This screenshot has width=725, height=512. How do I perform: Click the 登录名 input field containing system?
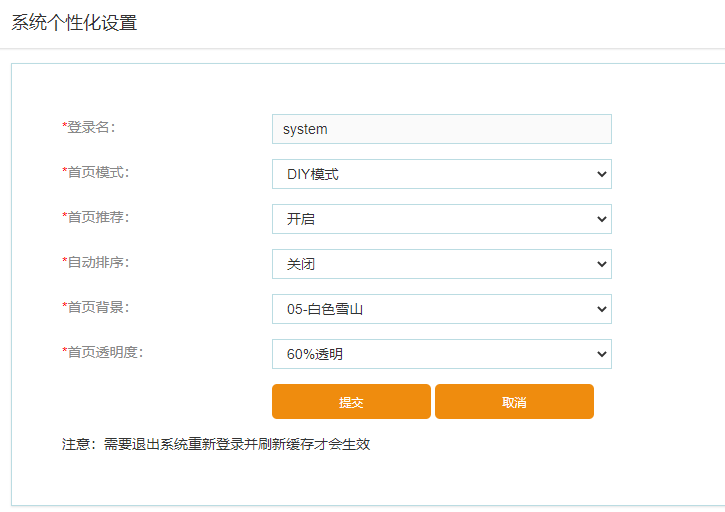click(441, 129)
